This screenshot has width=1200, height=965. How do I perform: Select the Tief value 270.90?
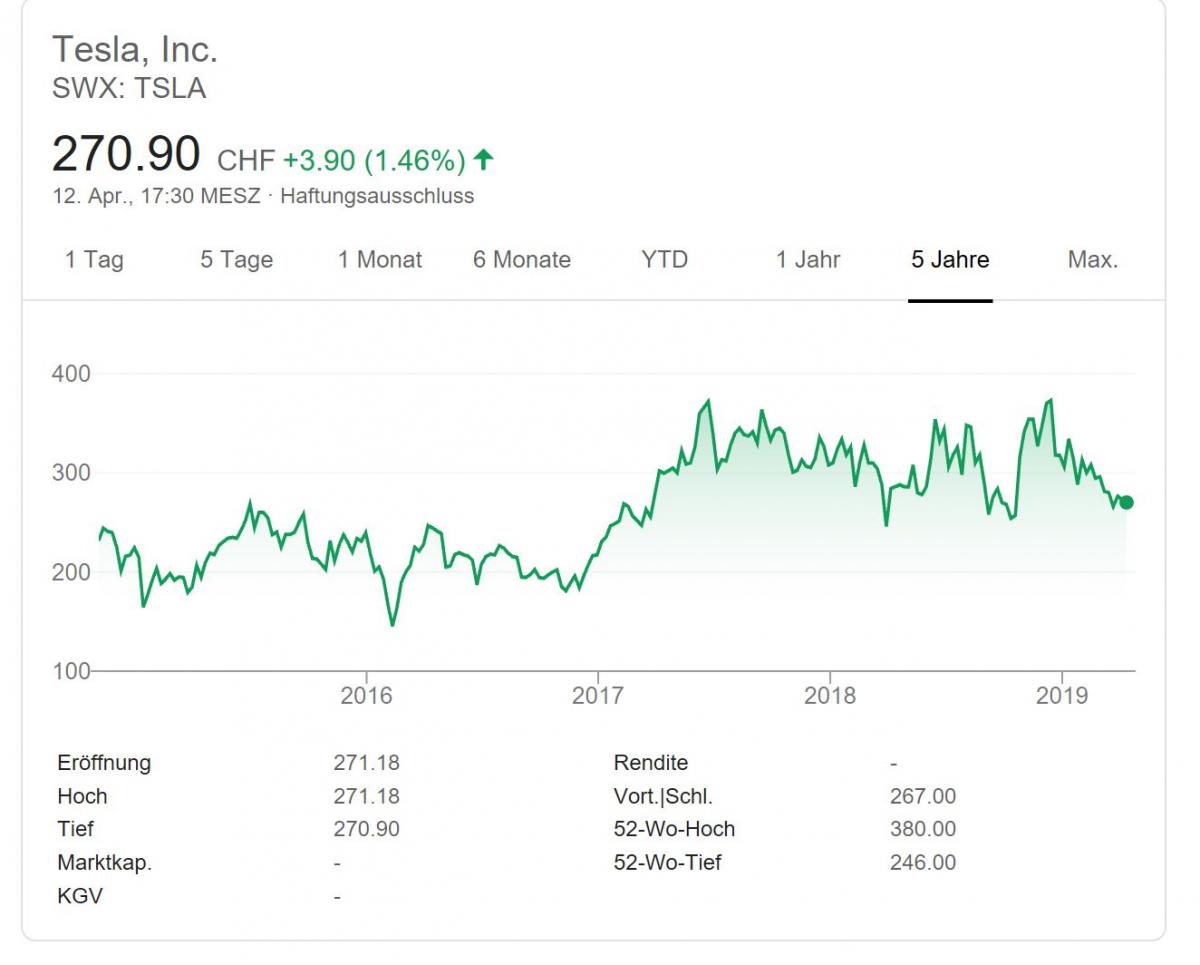click(366, 829)
